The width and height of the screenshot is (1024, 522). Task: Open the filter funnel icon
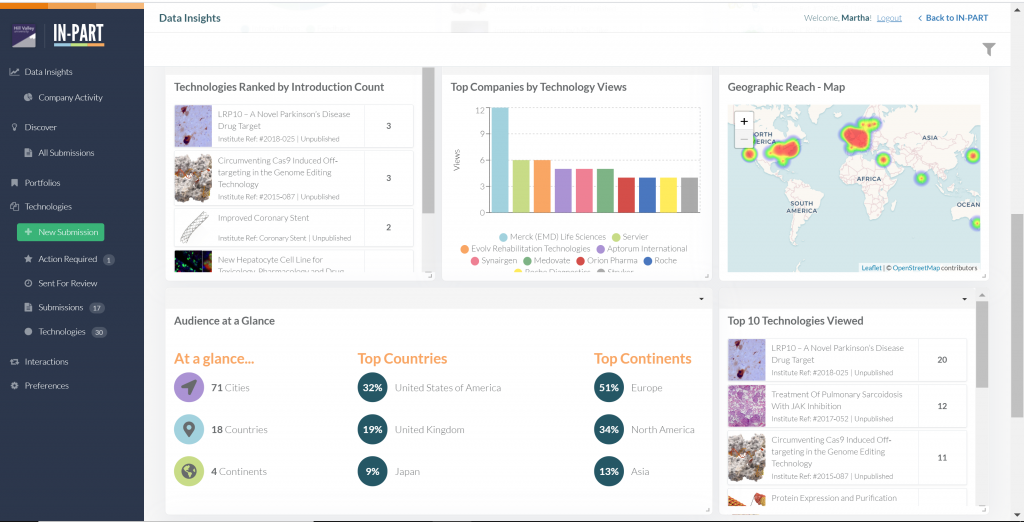(989, 50)
